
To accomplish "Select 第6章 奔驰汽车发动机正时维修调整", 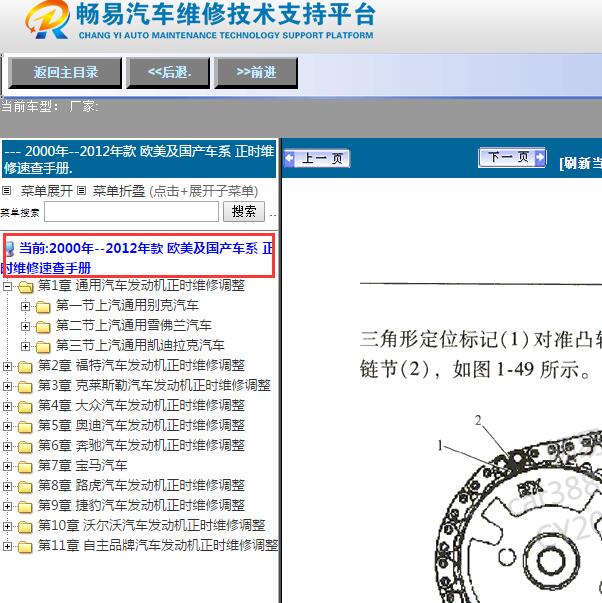I will pyautogui.click(x=141, y=445).
